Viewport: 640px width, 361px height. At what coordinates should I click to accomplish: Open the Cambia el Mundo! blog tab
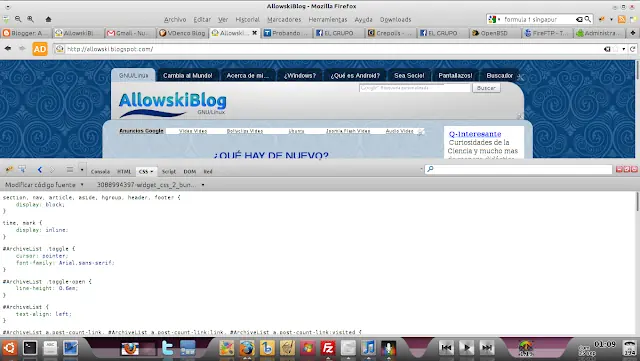coord(187,76)
